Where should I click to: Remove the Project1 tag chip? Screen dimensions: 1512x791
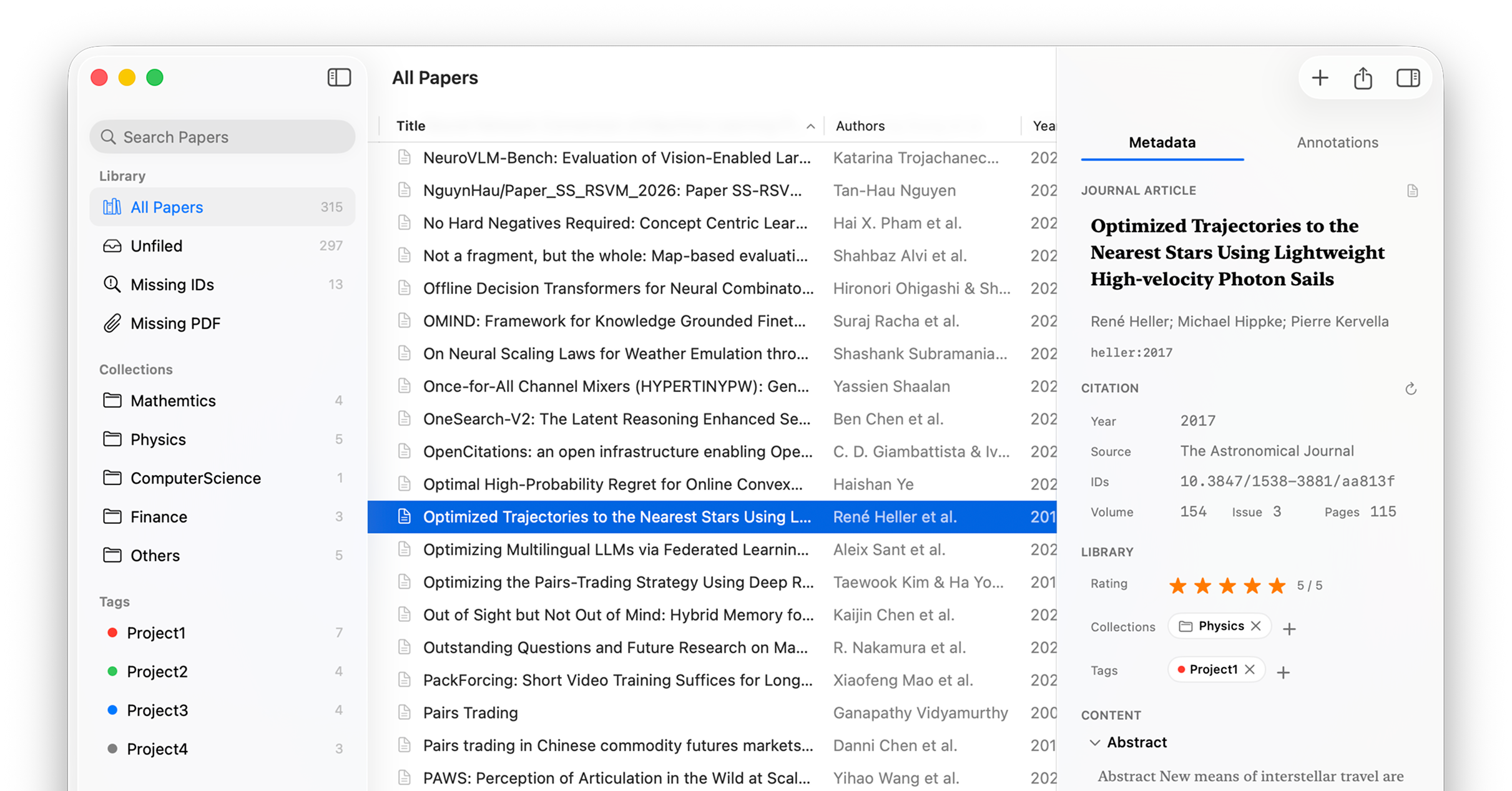[1250, 669]
